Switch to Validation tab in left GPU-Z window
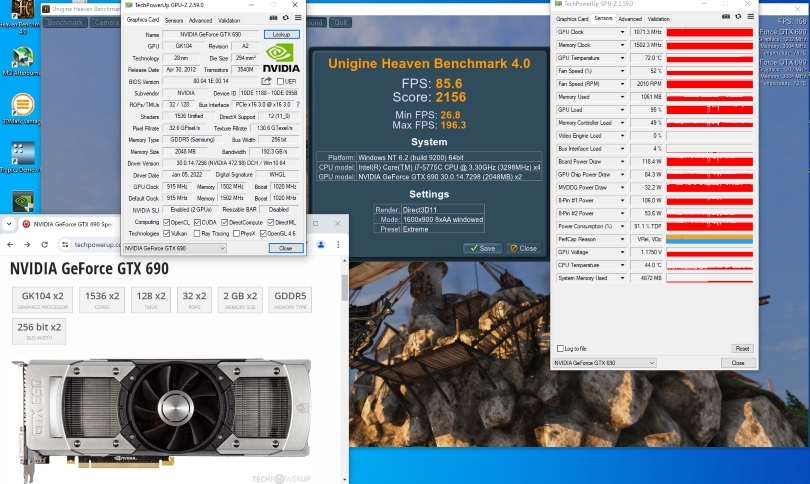This screenshot has width=810, height=484. click(x=229, y=20)
